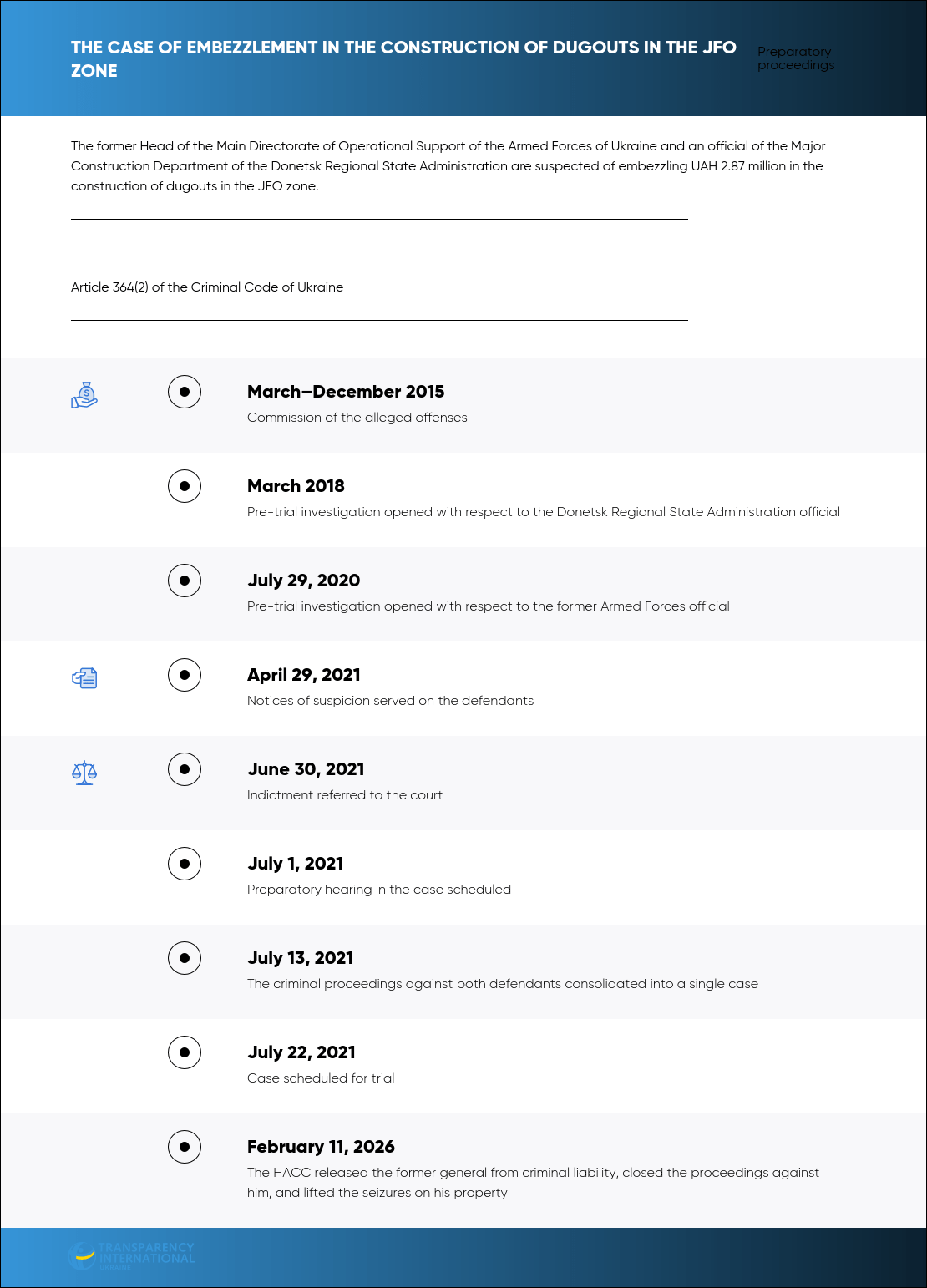Select the February 11, 2026 timeline marker
The width and height of the screenshot is (927, 1288).
[185, 1147]
